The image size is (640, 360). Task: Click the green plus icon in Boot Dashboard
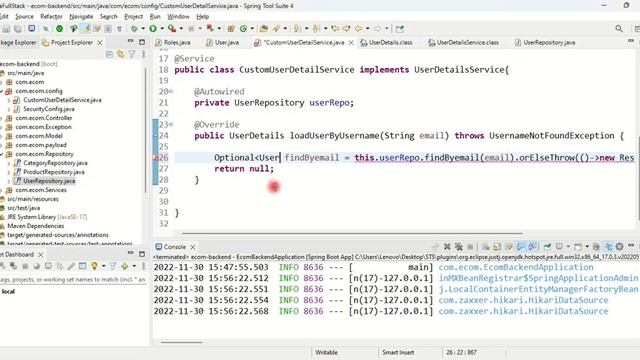point(124,266)
